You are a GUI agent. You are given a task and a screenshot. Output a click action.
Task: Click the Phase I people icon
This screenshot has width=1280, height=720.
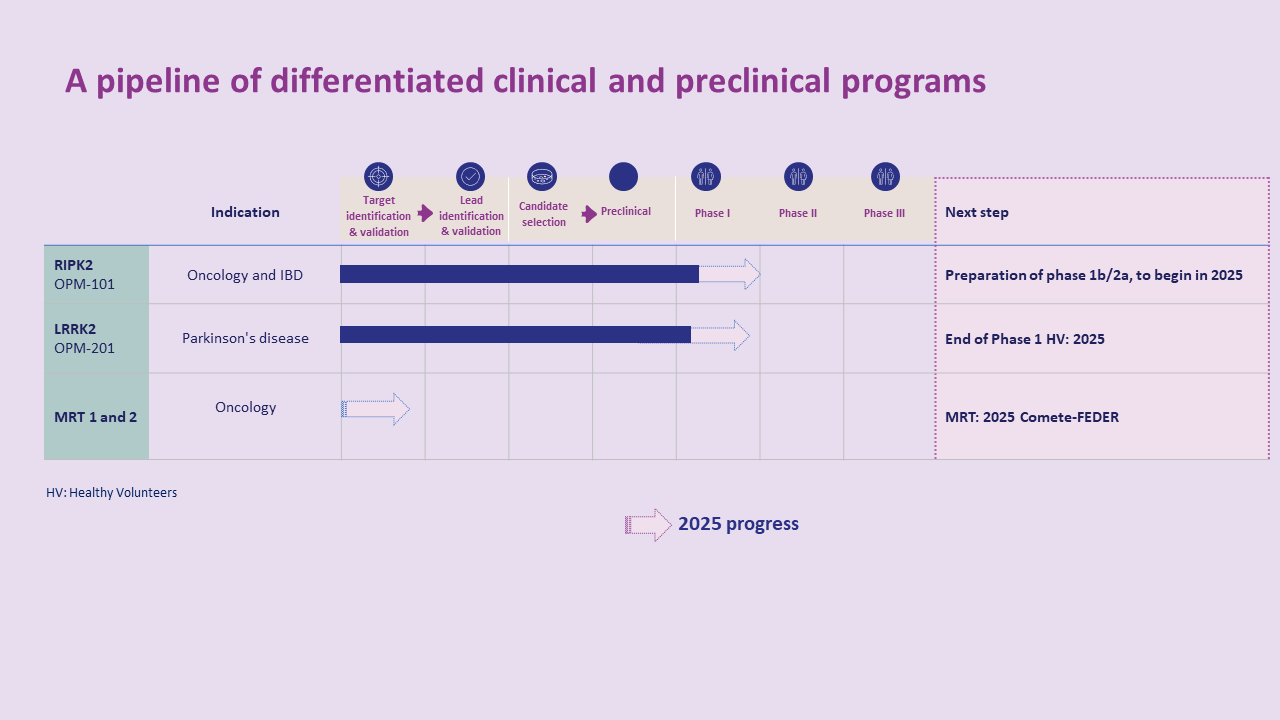[x=706, y=177]
